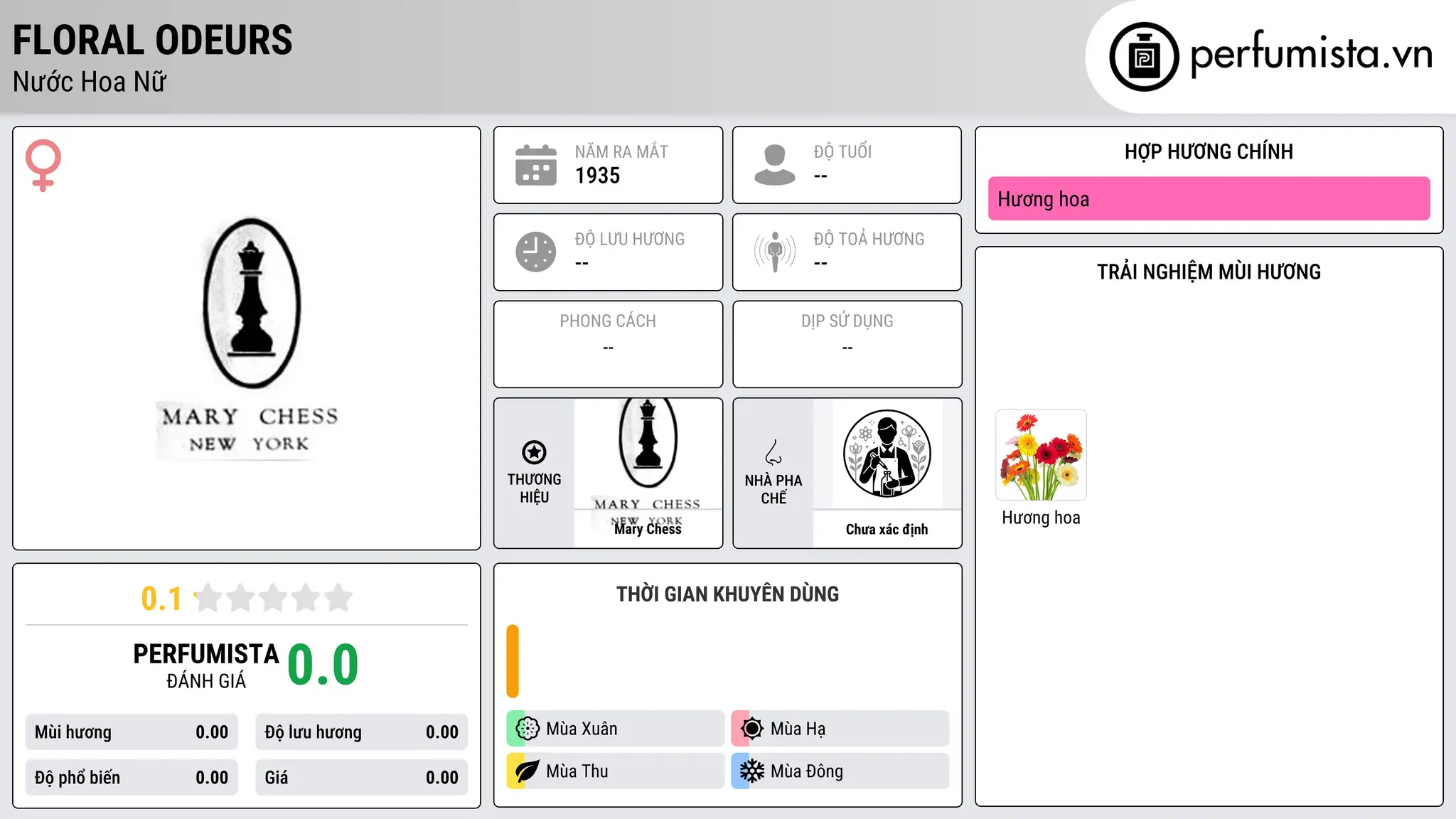
Task: Click the pink Hương hoa accord bar
Action: point(1209,199)
